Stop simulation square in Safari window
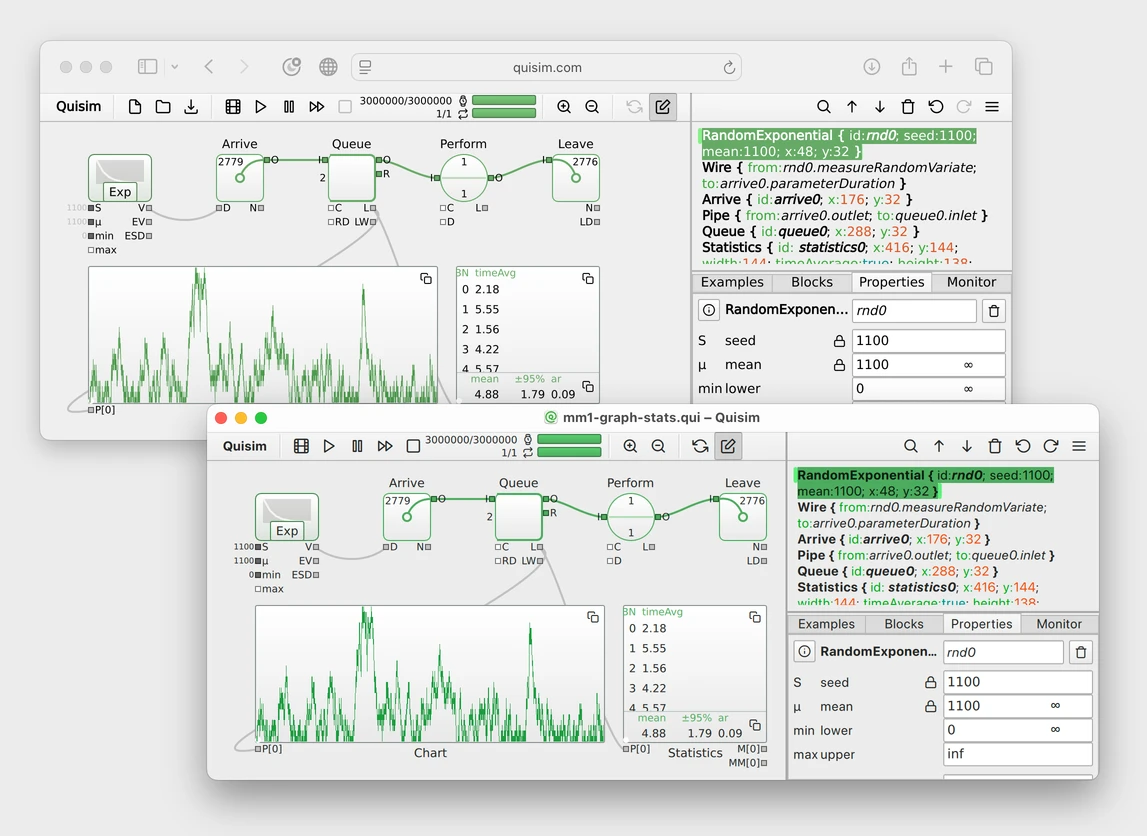 (x=345, y=107)
